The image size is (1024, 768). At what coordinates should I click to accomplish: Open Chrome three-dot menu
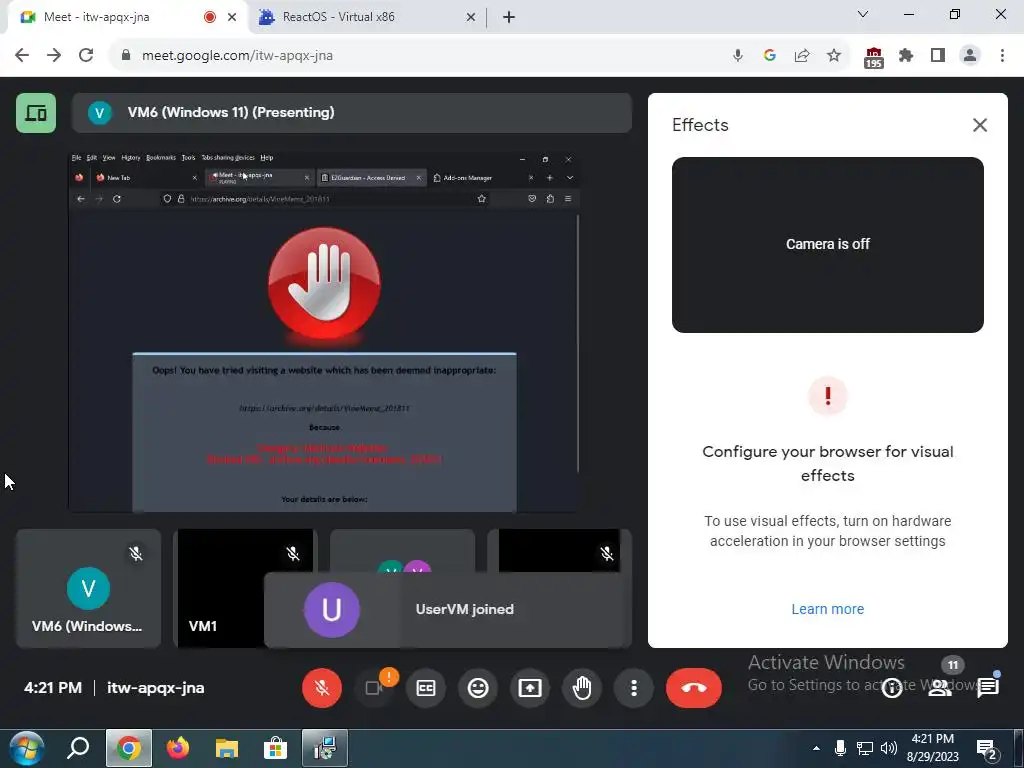coord(1002,56)
